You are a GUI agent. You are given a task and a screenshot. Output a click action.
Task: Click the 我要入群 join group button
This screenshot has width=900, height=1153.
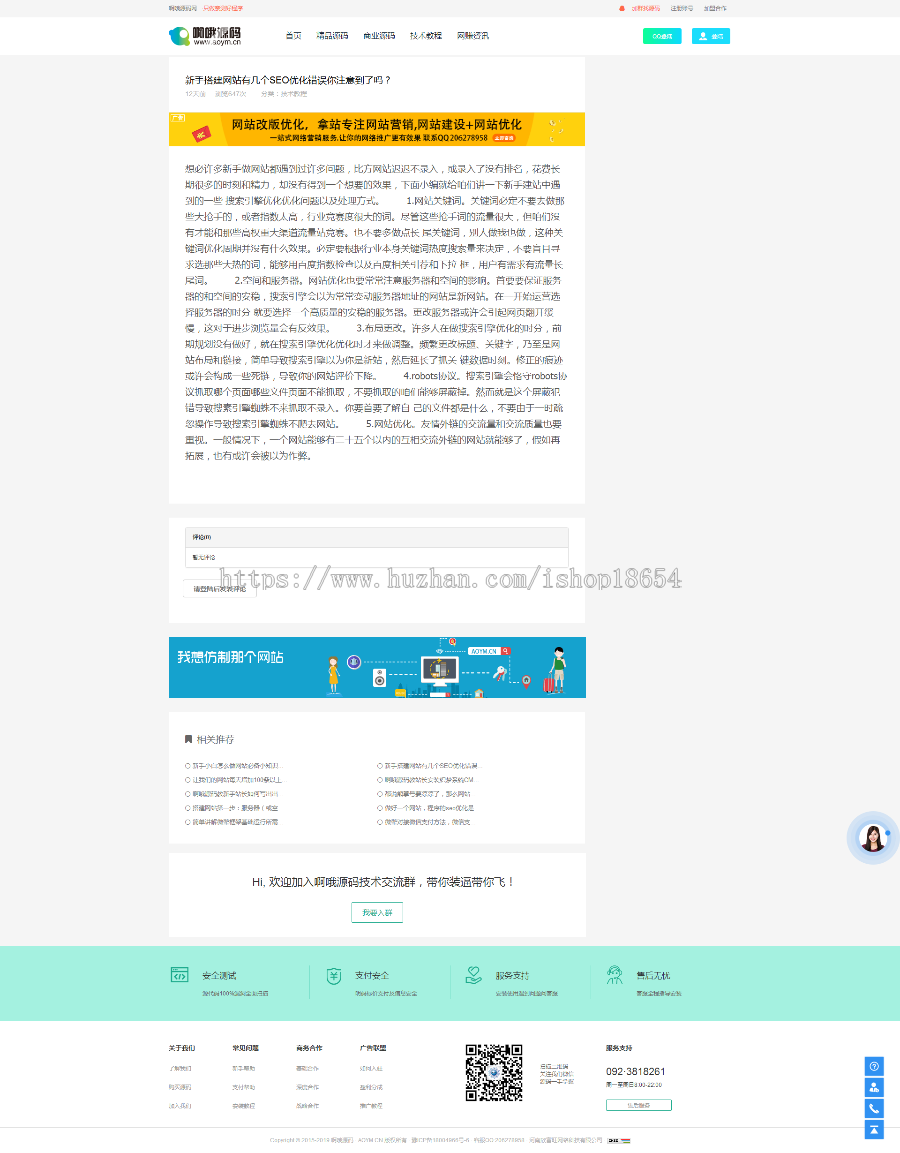click(x=377, y=912)
